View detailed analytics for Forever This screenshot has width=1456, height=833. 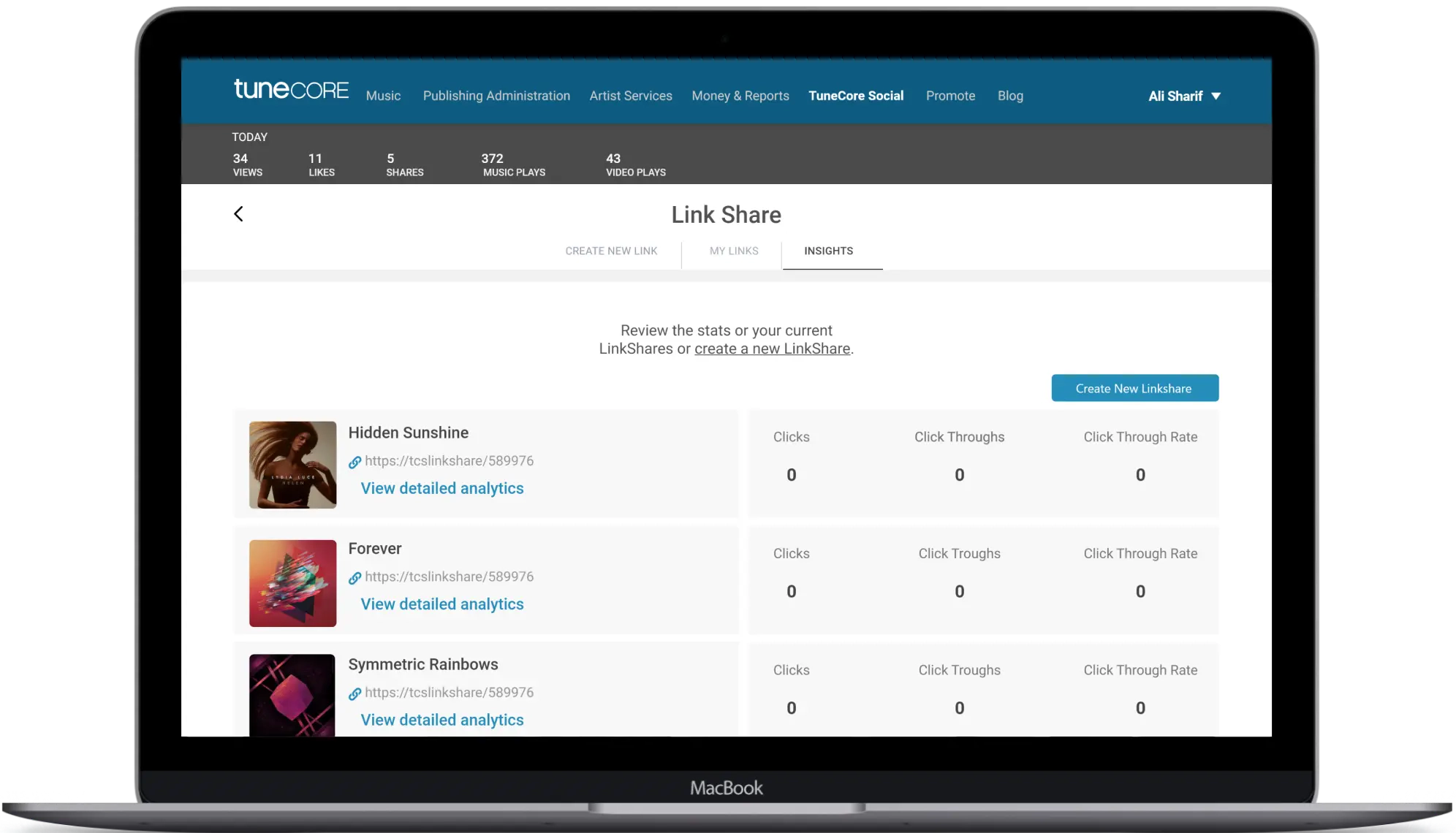(442, 604)
